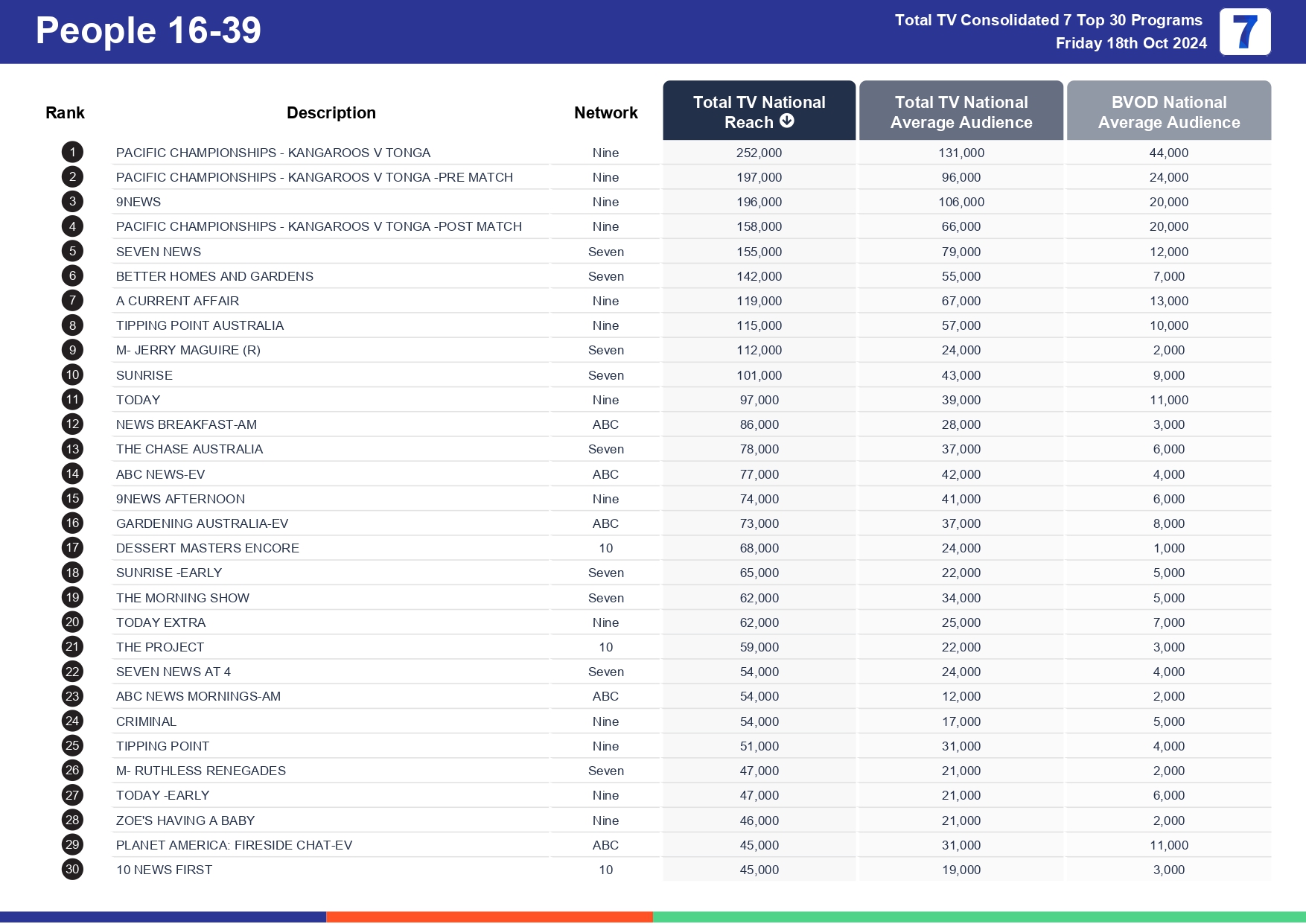The image size is (1306, 924).
Task: Expand the Network column header
Action: tap(605, 112)
